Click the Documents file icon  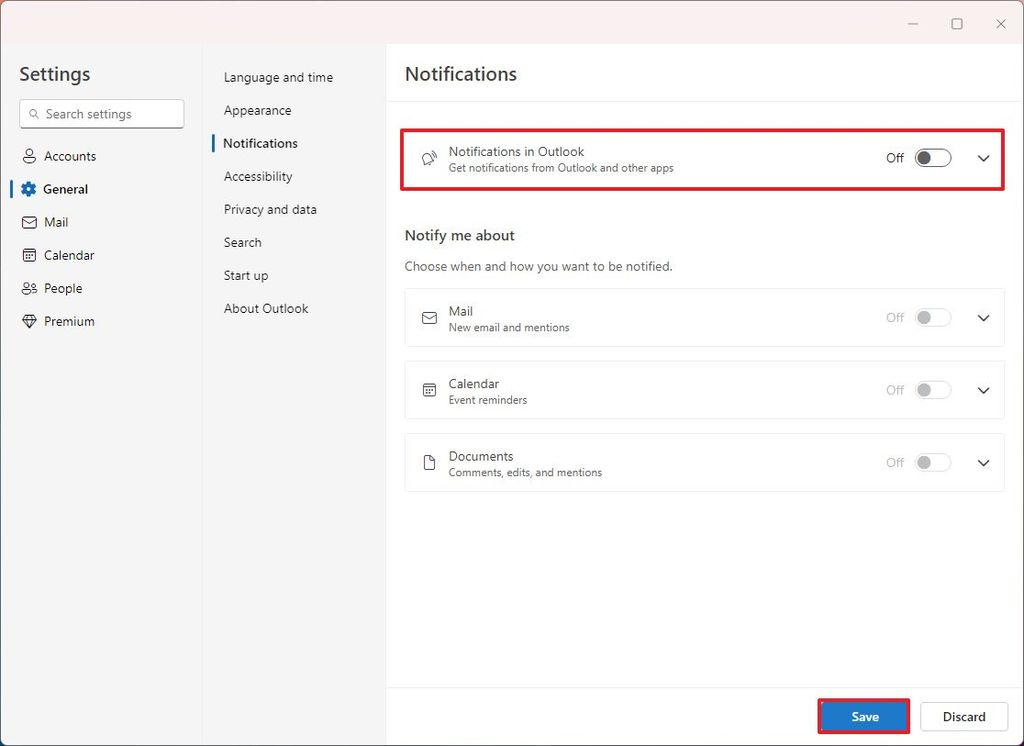click(x=429, y=462)
